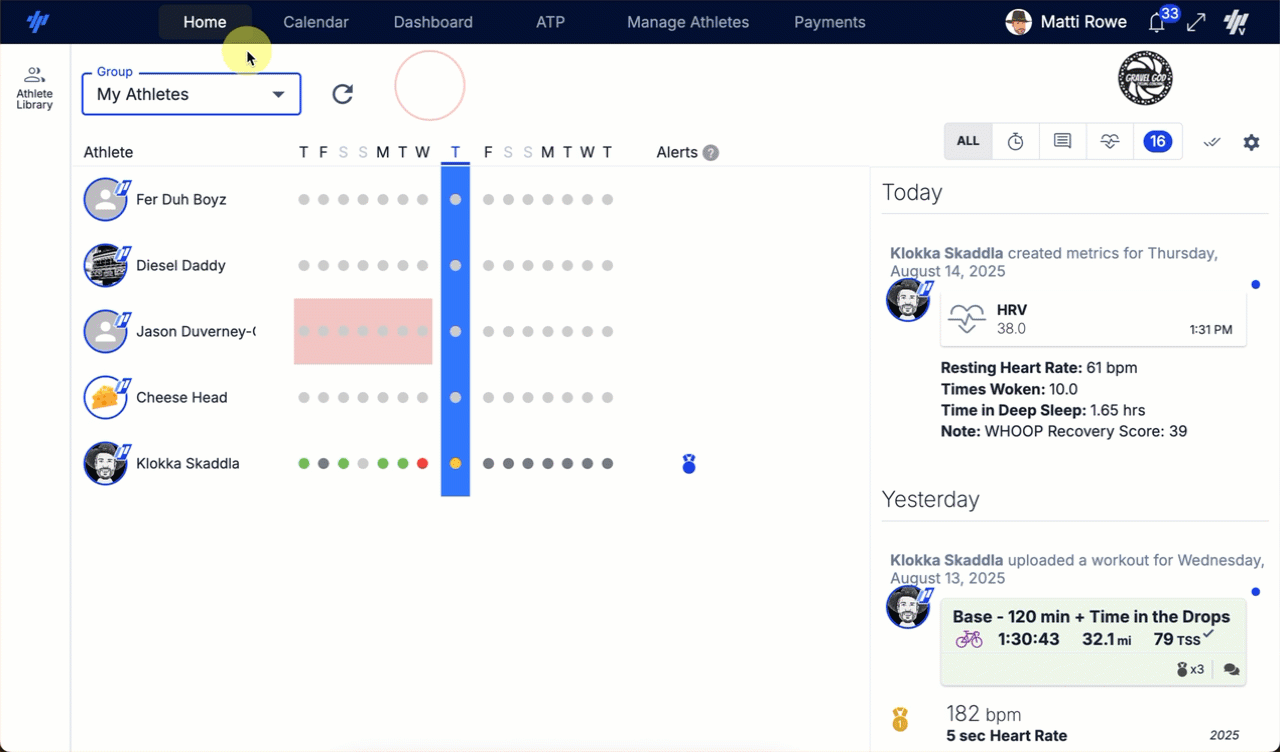Toggle the workouts stopwatch feed filter
Viewport: 1280px width, 752px height.
tap(1015, 142)
